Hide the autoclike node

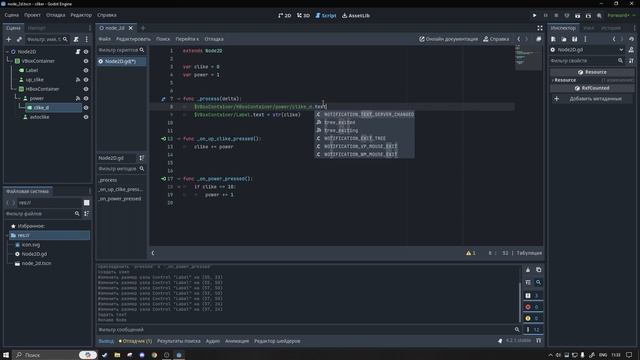click(86, 117)
